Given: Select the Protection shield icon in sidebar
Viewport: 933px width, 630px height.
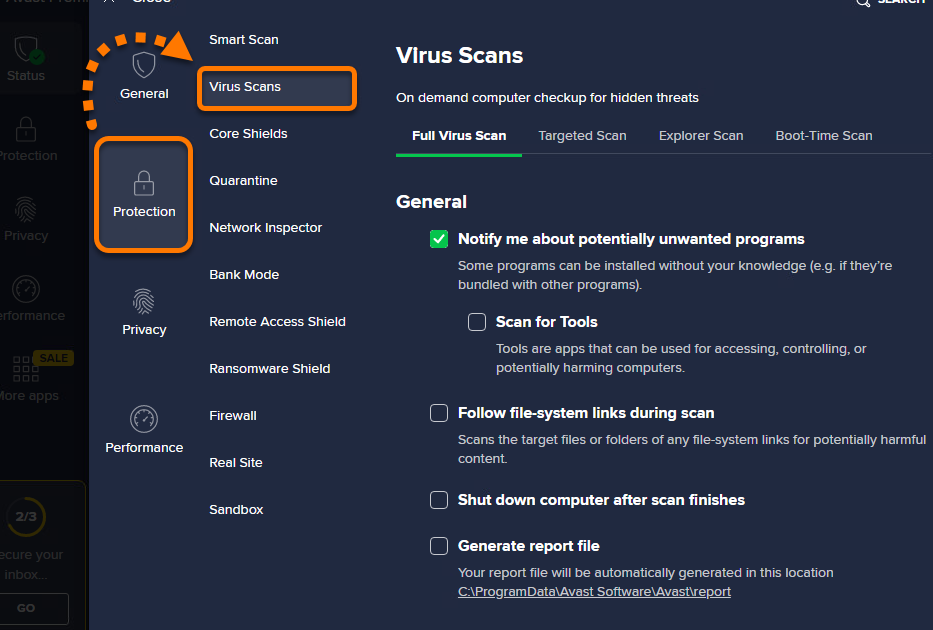Looking at the screenshot, I should point(25,135).
